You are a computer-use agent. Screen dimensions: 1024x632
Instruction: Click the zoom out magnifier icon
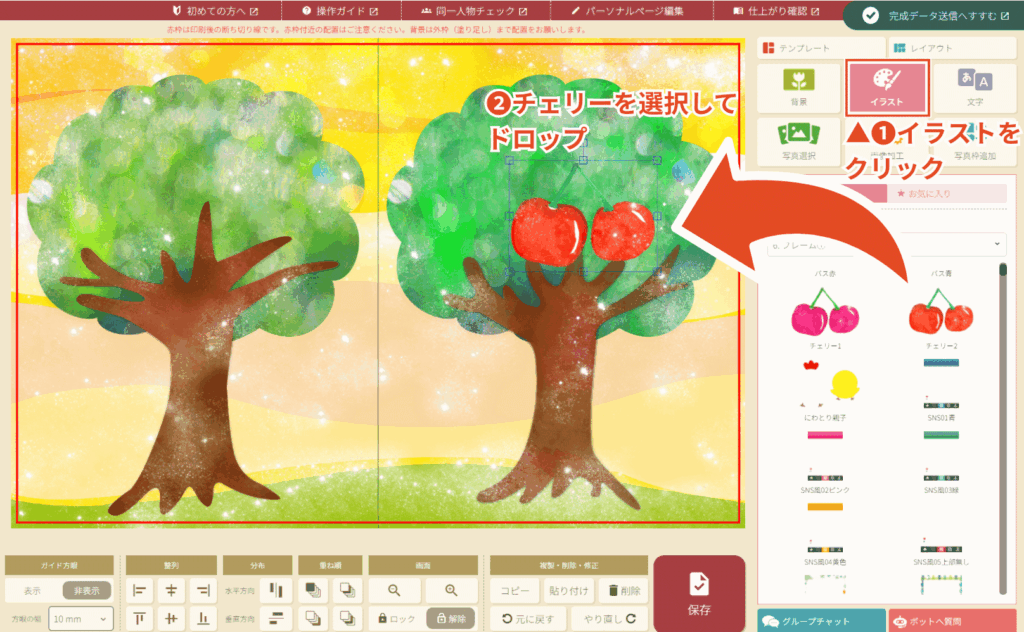coord(395,591)
